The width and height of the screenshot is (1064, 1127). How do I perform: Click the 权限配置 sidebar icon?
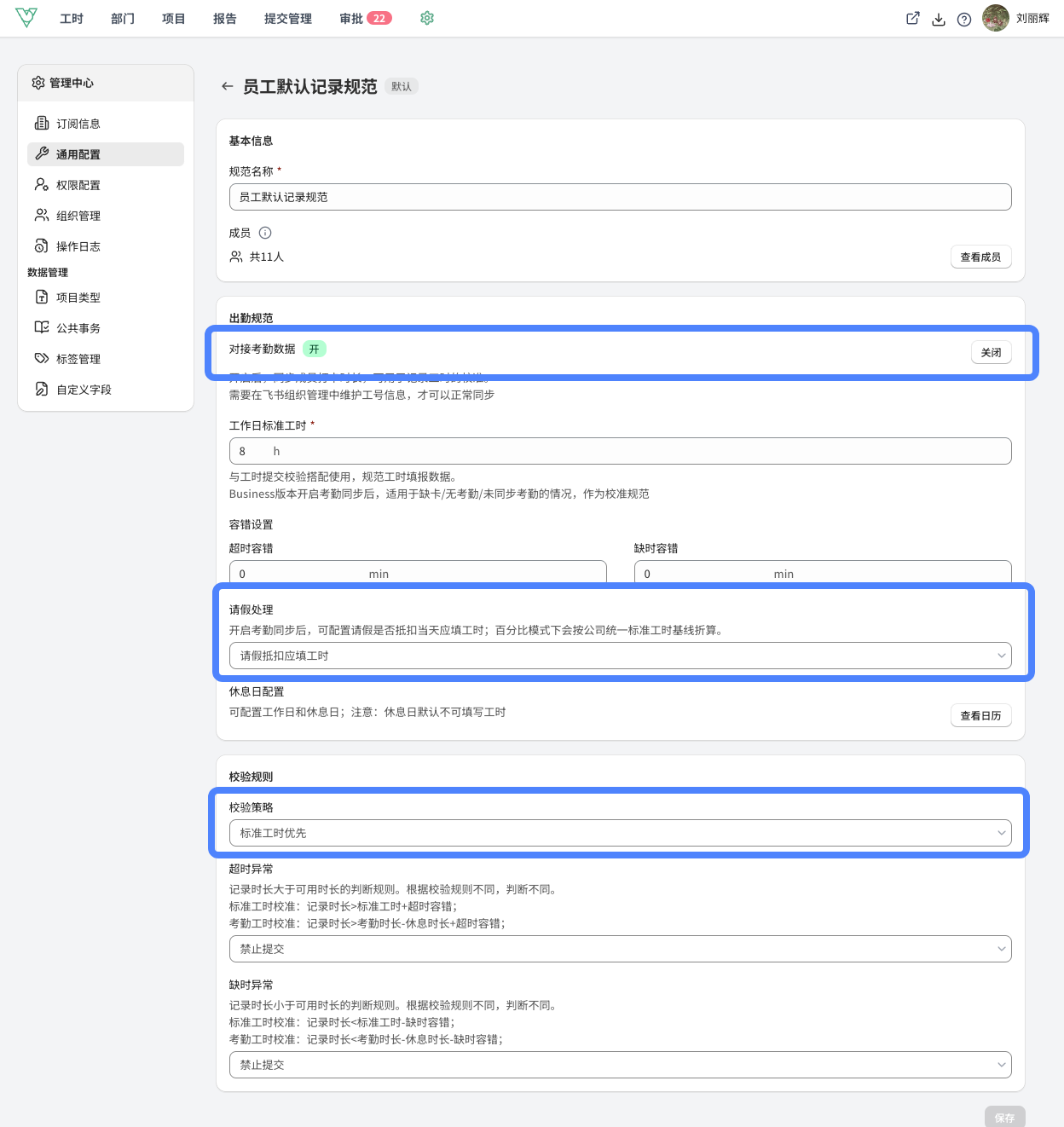tap(42, 185)
